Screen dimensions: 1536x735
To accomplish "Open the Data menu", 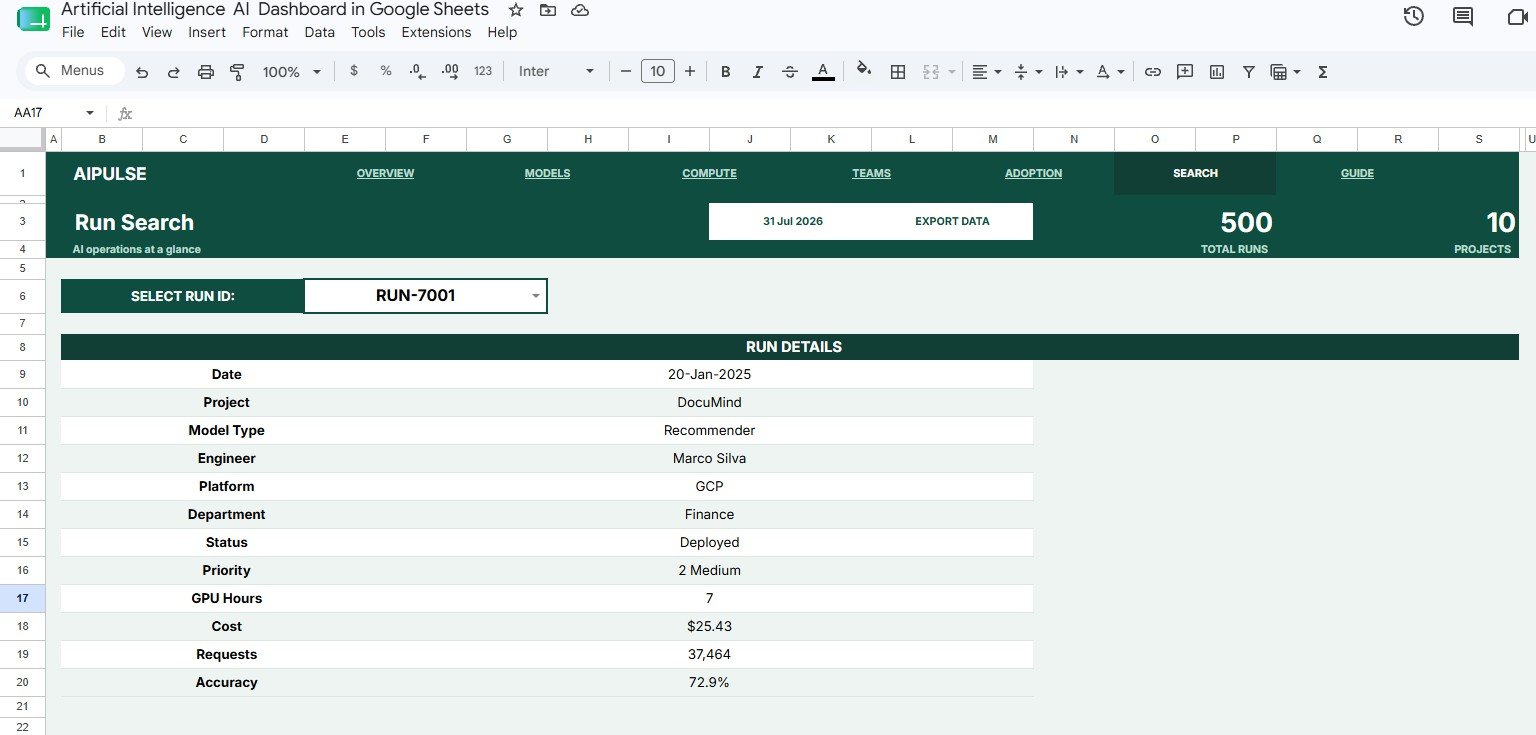I will pos(320,32).
